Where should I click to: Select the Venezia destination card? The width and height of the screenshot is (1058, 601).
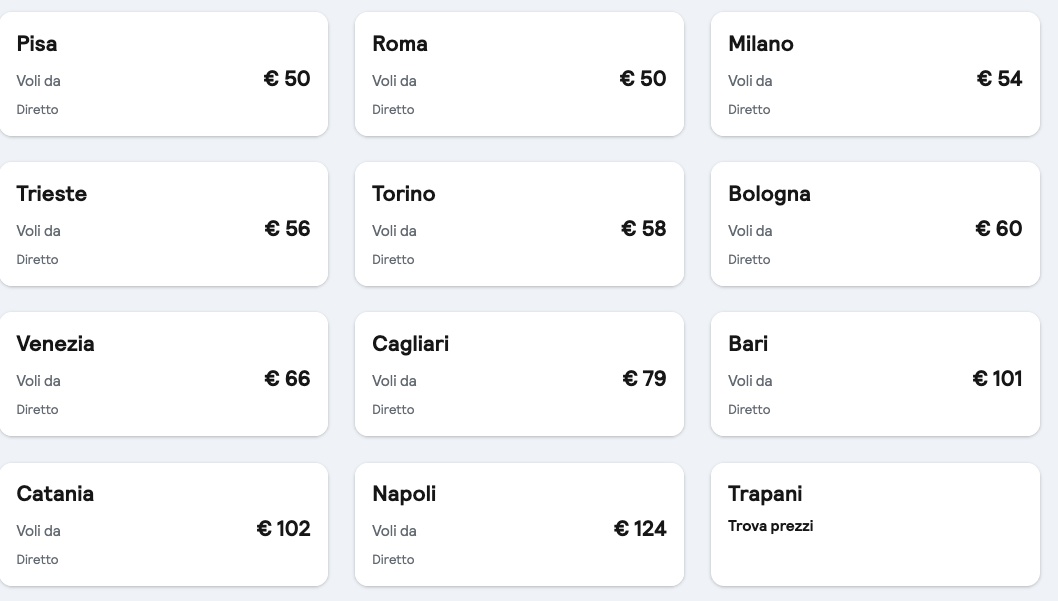(163, 374)
